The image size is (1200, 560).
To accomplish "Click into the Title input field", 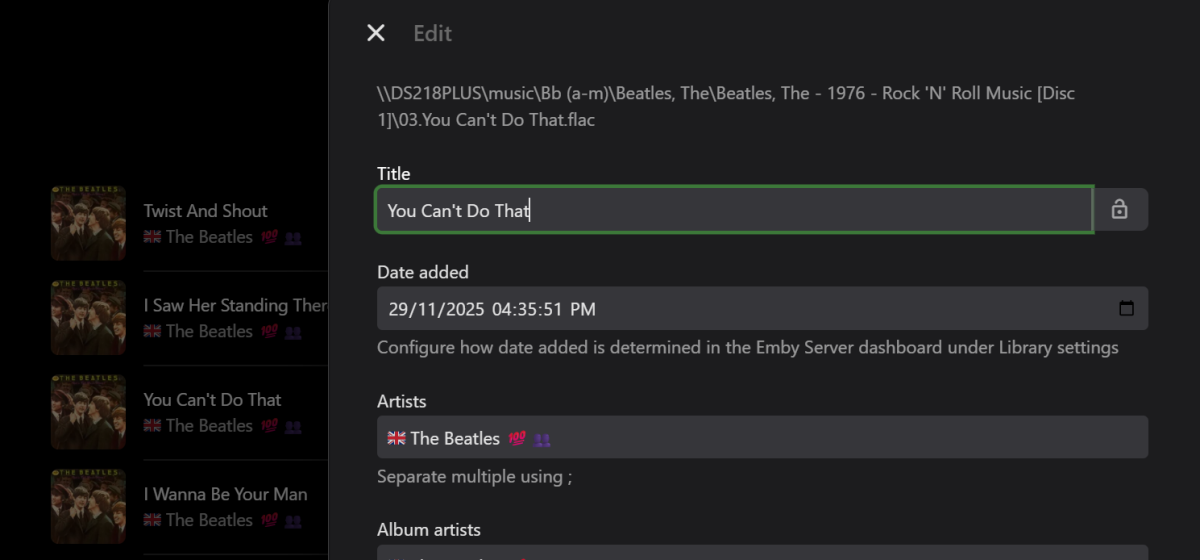I will coord(734,210).
